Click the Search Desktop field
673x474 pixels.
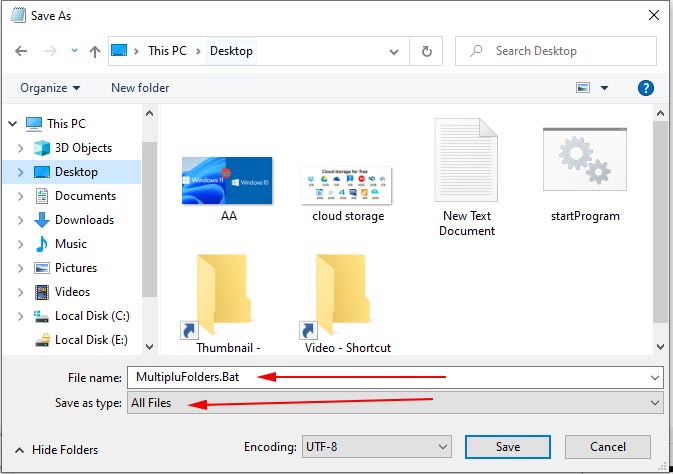pyautogui.click(x=556, y=51)
